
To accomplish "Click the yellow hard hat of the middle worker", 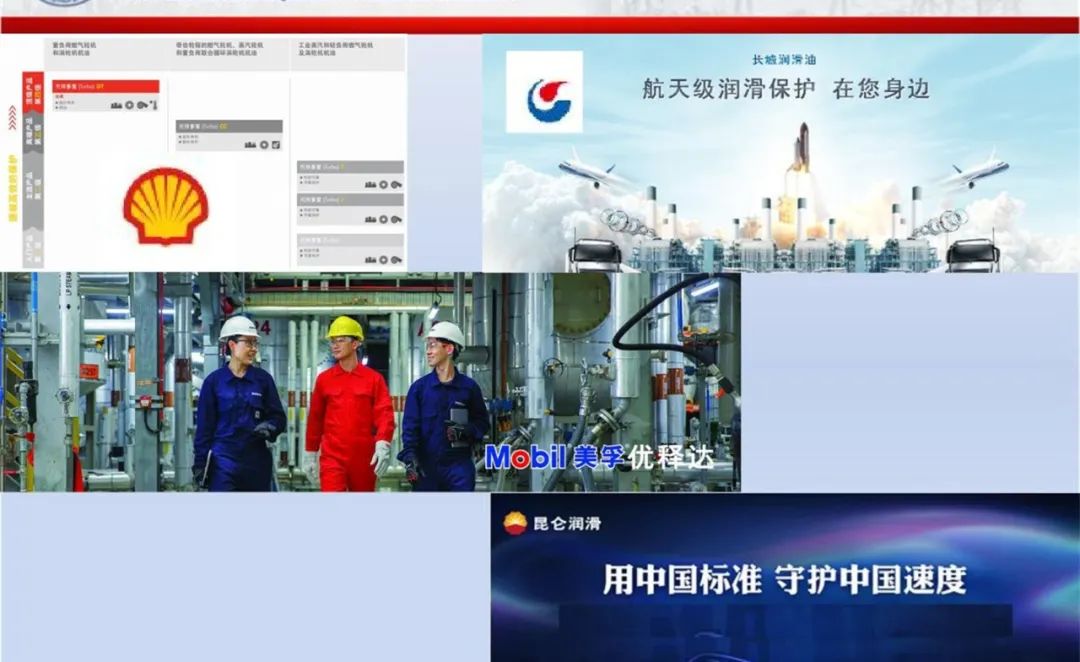I will point(344,328).
